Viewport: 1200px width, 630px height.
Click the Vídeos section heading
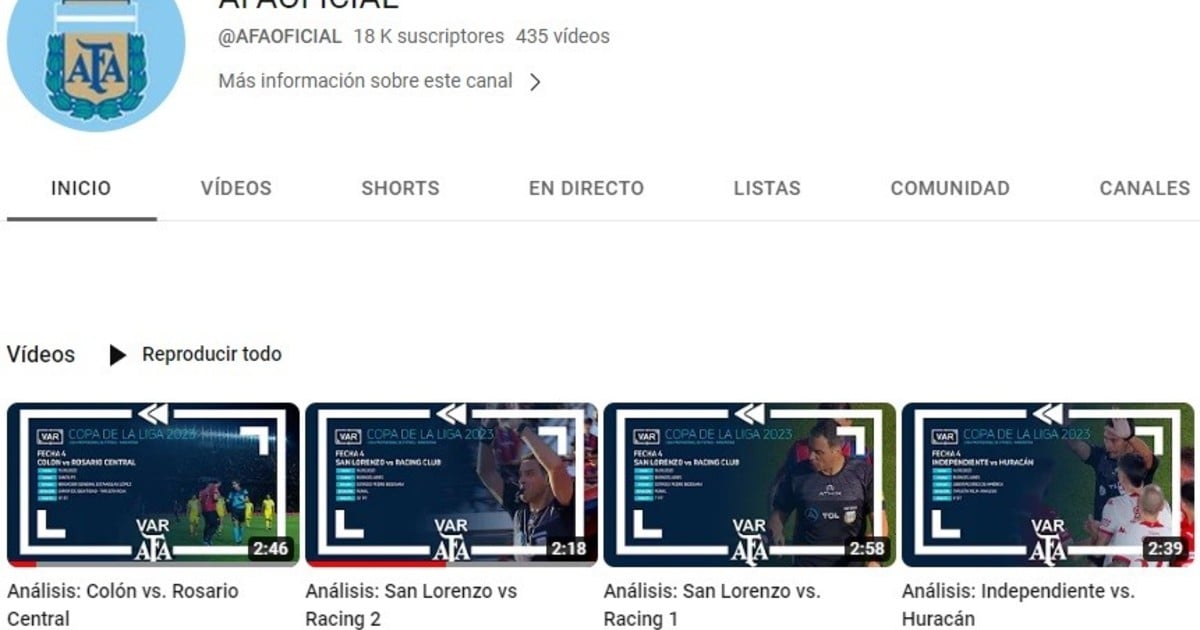coord(41,354)
